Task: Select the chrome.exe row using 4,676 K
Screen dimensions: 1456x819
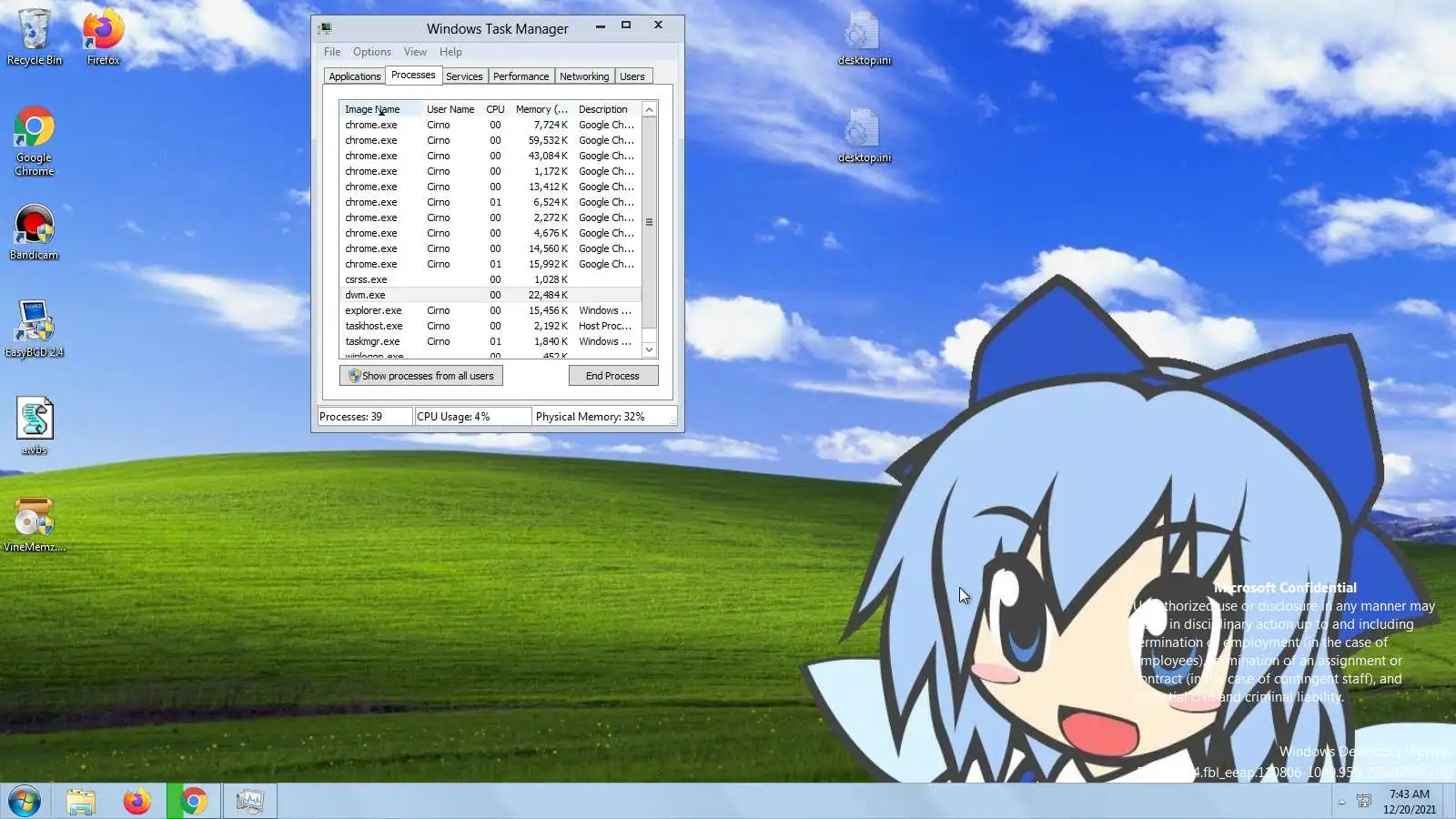Action: [x=490, y=234]
